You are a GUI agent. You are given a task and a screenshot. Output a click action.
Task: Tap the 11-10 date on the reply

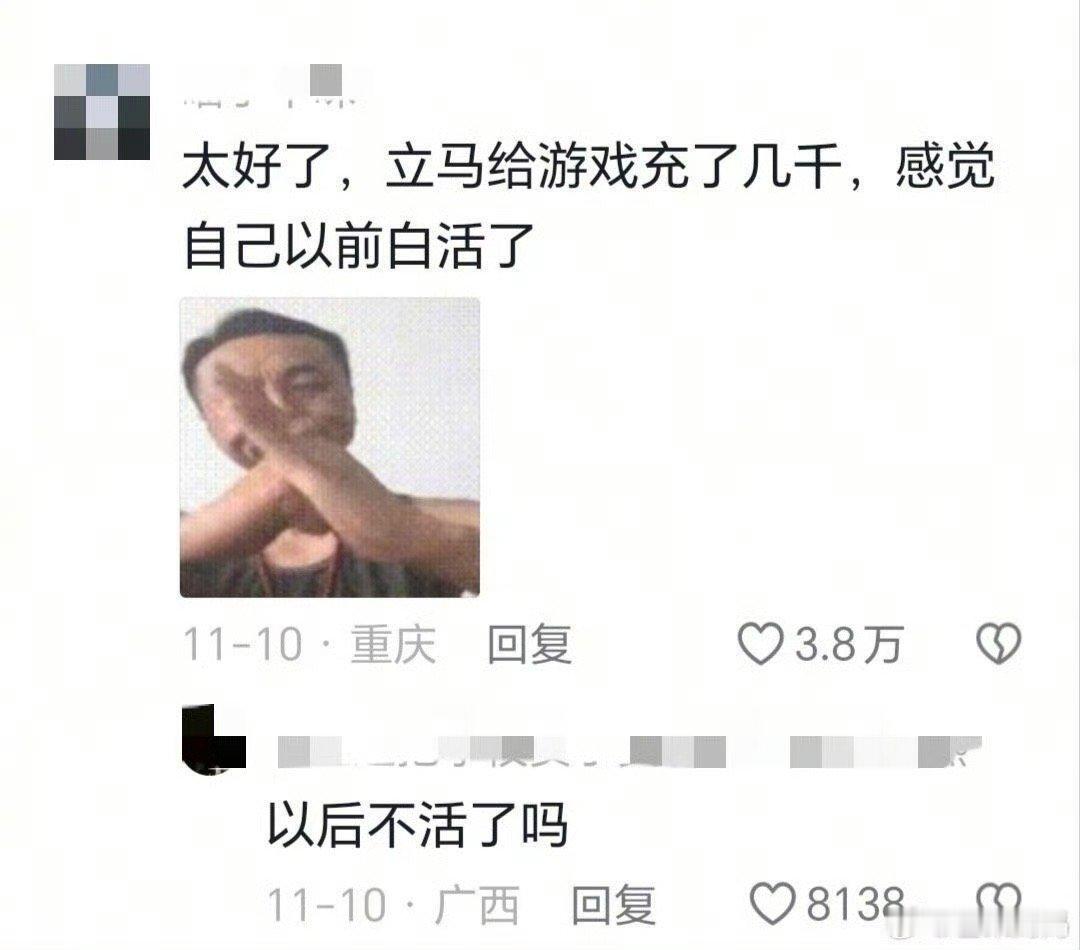[326, 905]
